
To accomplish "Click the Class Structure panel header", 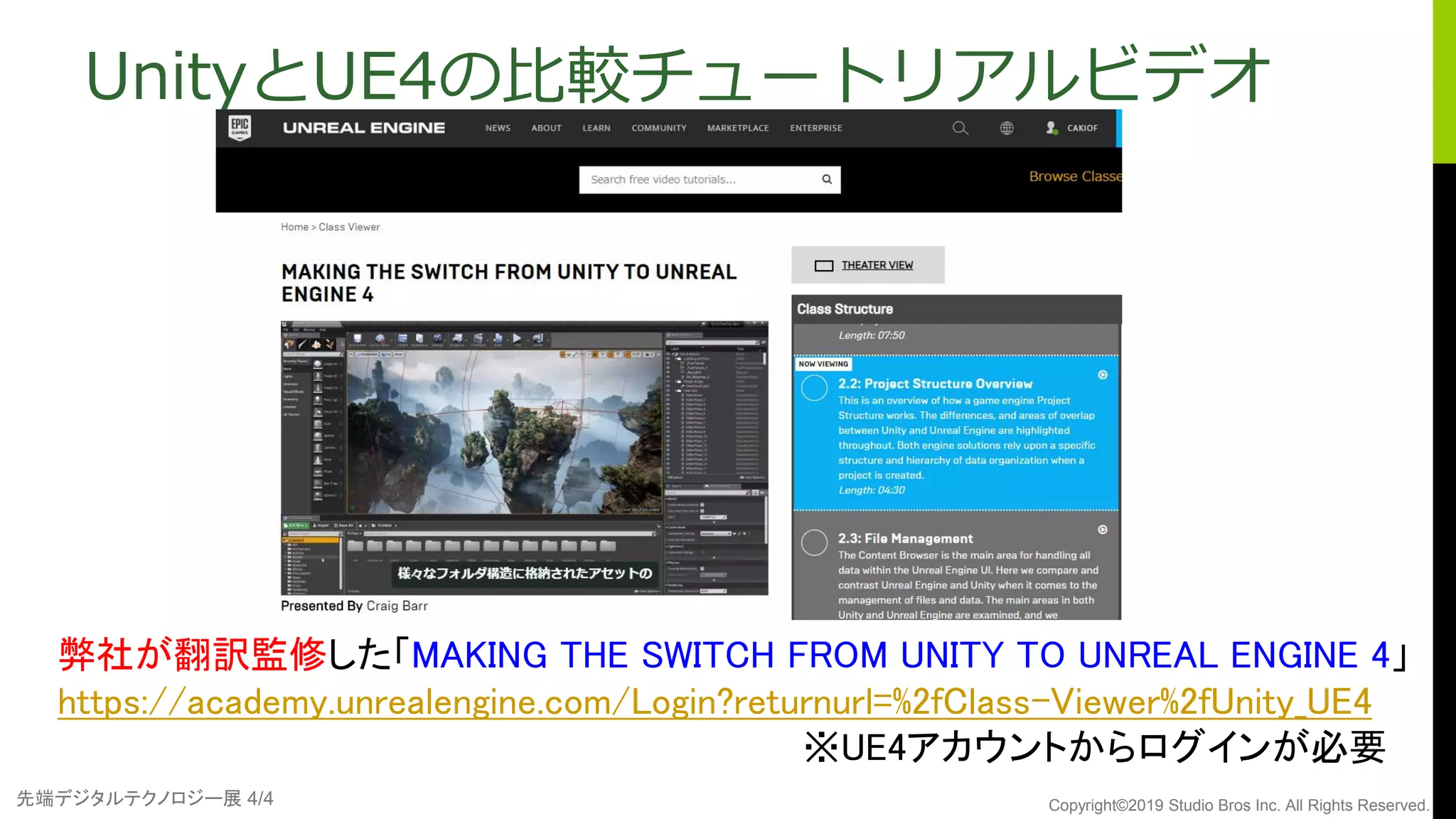I will pyautogui.click(x=956, y=309).
